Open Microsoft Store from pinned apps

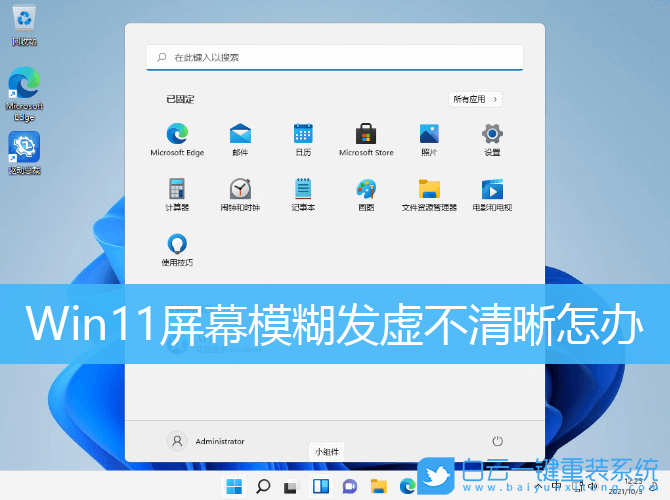pos(366,139)
